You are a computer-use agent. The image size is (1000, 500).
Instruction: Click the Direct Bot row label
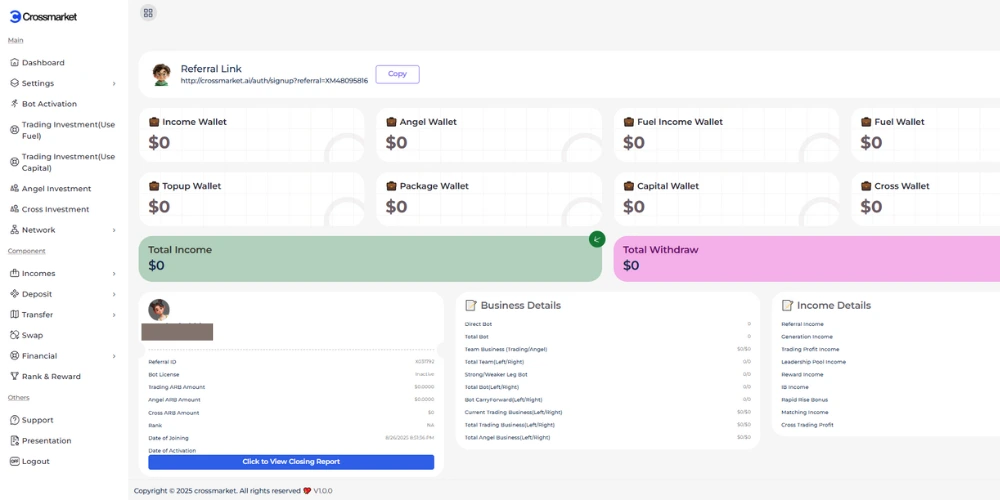[x=478, y=324]
